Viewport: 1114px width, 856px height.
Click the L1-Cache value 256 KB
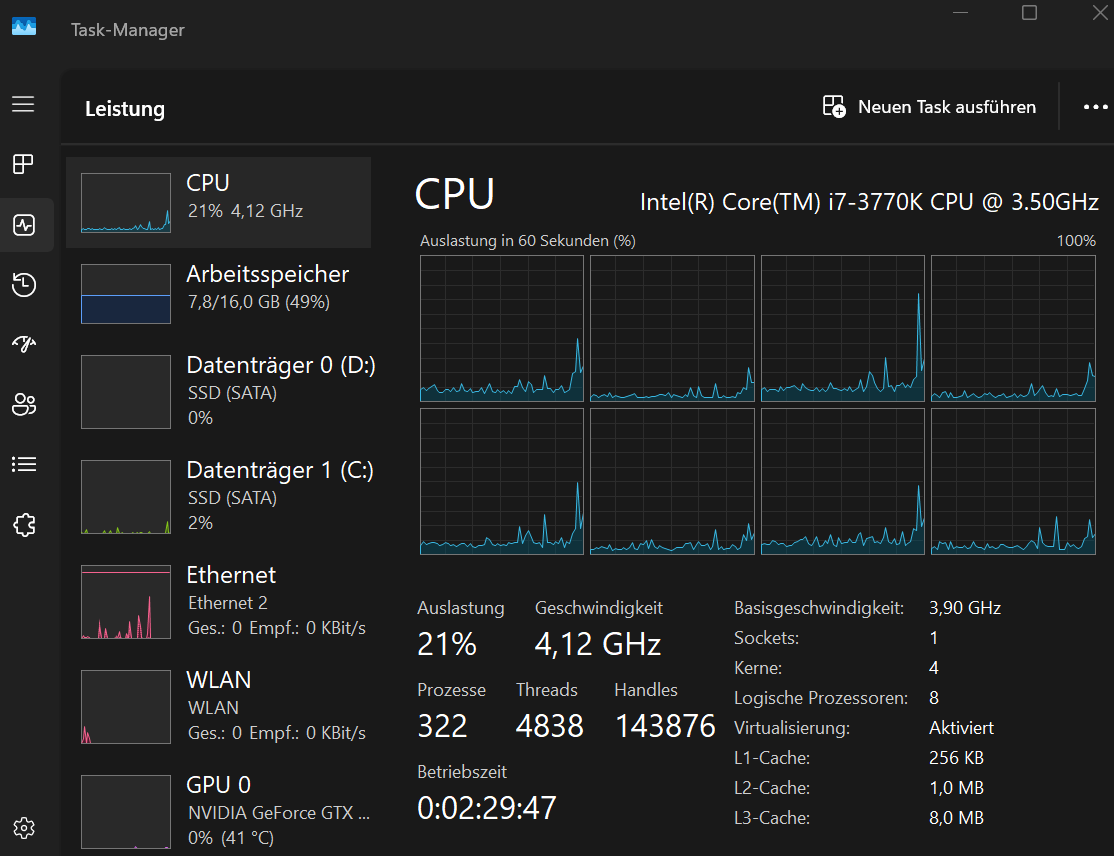click(956, 758)
